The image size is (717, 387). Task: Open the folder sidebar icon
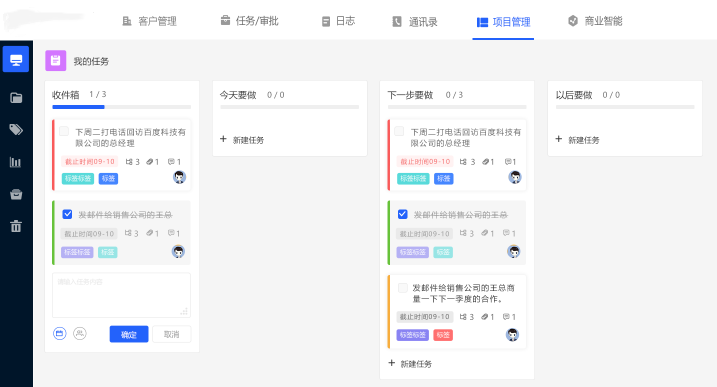(x=16, y=97)
